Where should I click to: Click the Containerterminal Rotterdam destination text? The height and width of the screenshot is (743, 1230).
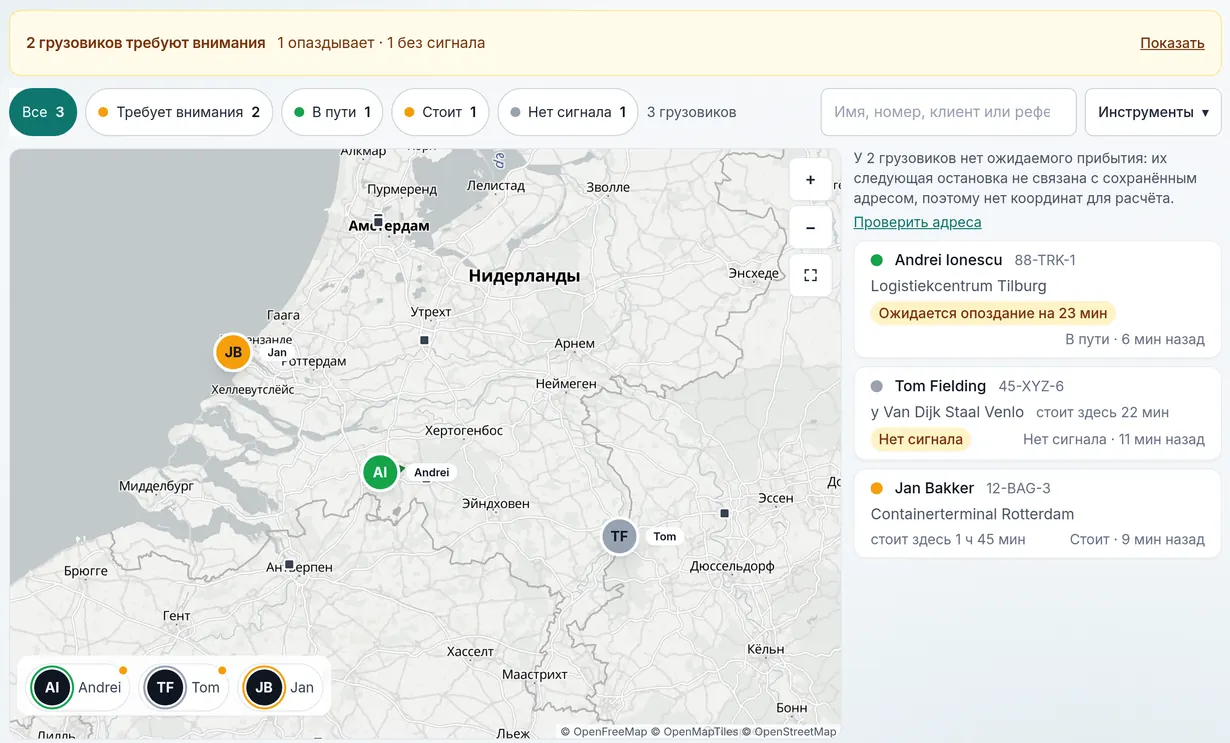coord(972,514)
